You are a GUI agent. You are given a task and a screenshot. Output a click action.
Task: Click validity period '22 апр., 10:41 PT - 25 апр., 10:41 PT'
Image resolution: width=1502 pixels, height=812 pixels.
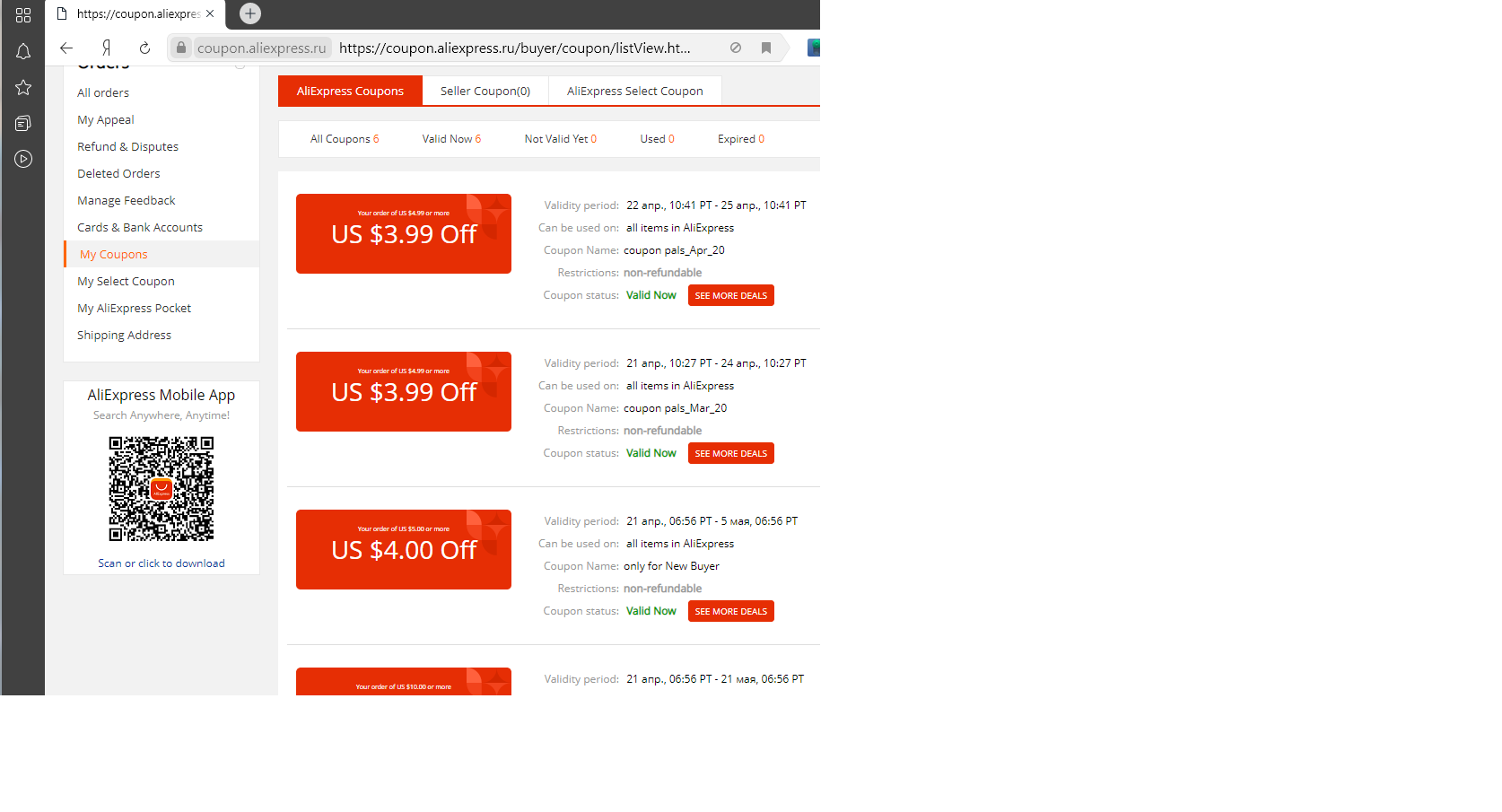pyautogui.click(x=716, y=205)
